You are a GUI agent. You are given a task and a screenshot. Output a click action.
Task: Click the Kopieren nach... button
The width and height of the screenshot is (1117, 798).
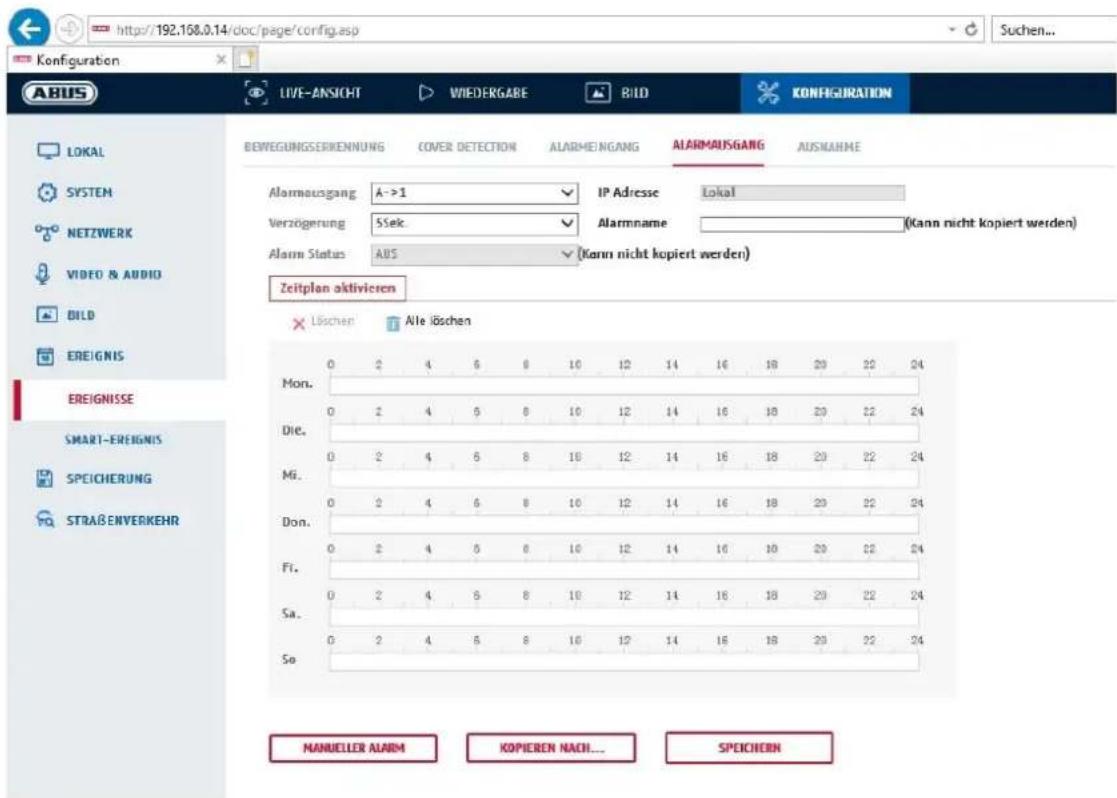pyautogui.click(x=551, y=748)
